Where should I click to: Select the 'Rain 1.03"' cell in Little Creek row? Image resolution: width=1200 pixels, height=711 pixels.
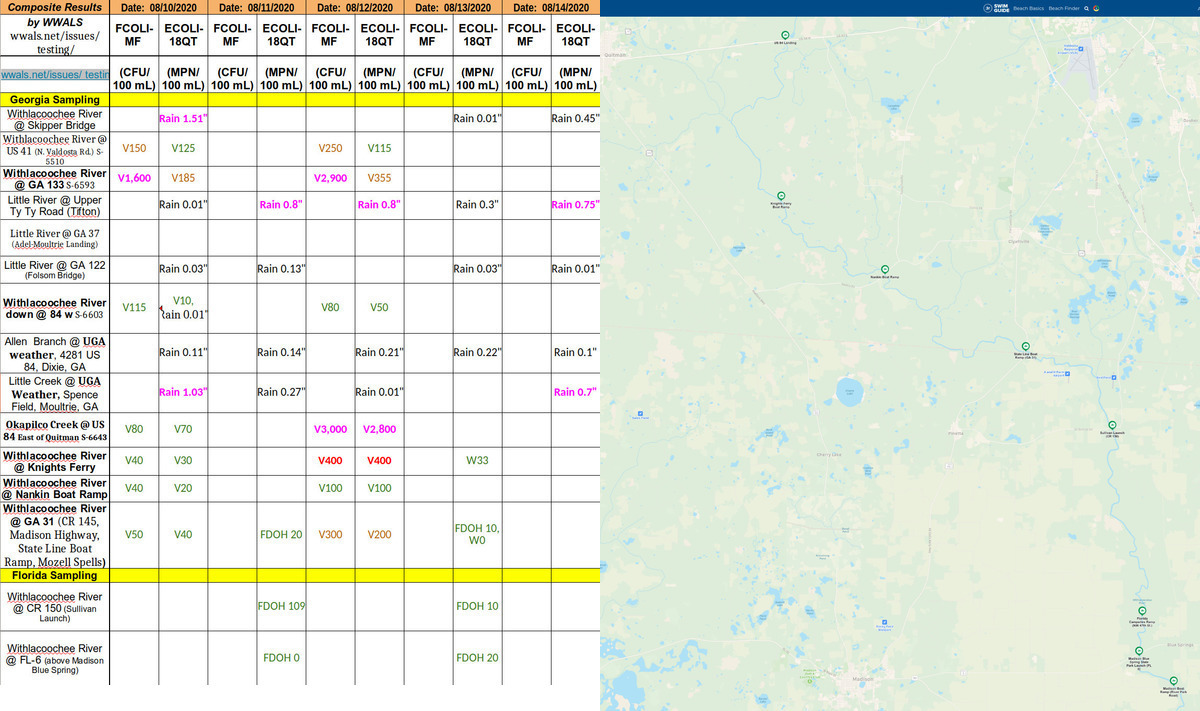tap(183, 392)
